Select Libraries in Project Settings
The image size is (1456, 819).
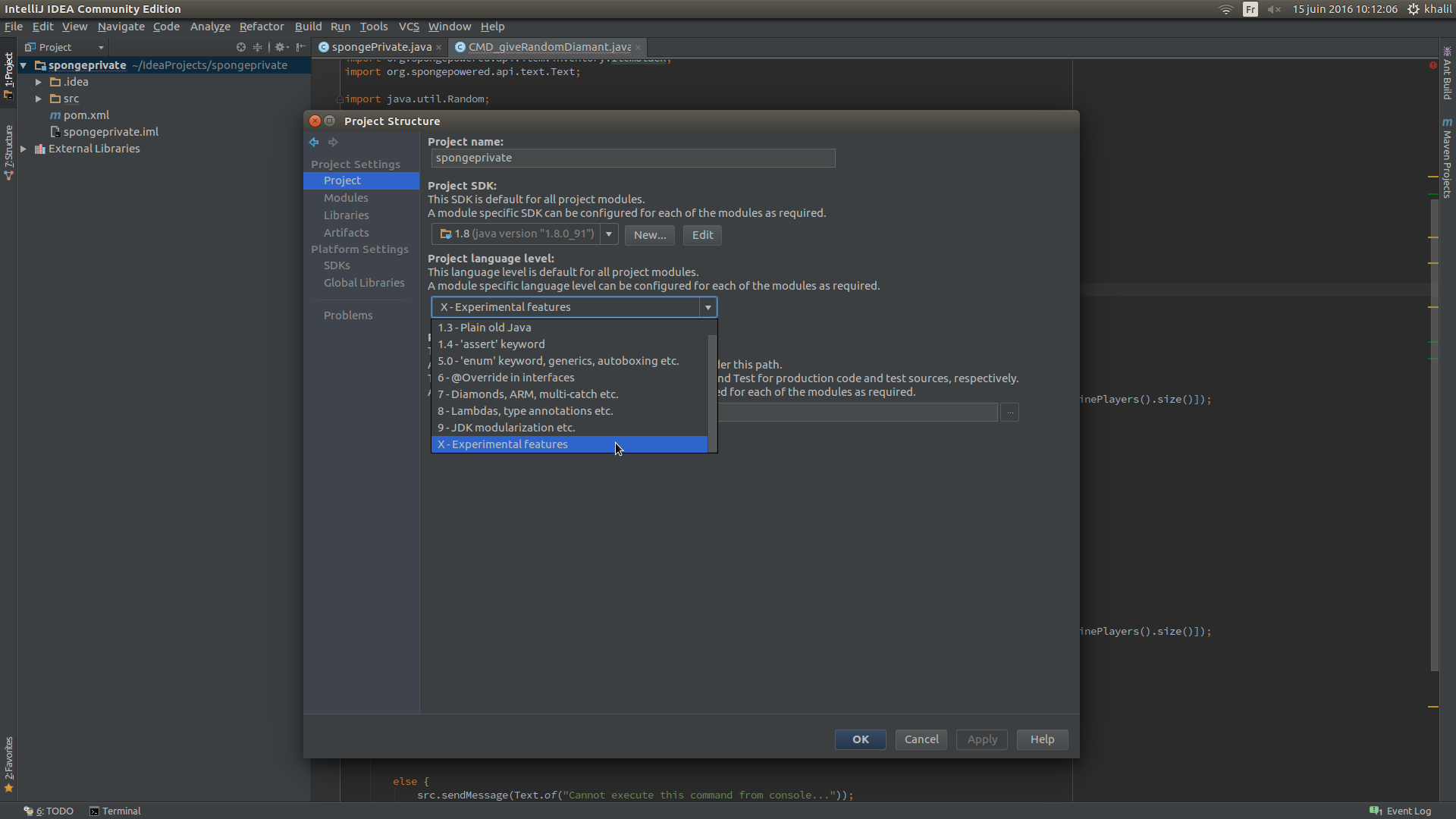click(346, 215)
